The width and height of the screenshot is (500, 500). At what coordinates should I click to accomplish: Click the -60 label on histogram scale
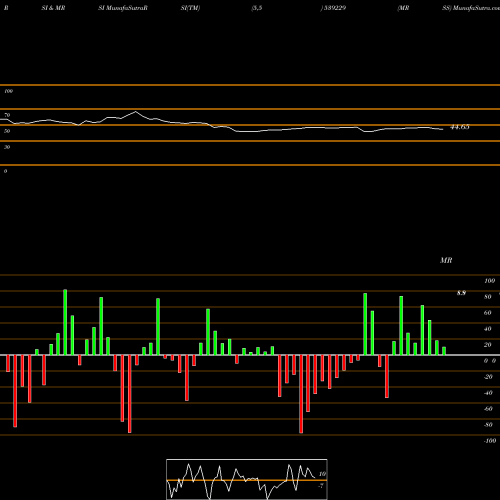[x=488, y=409]
